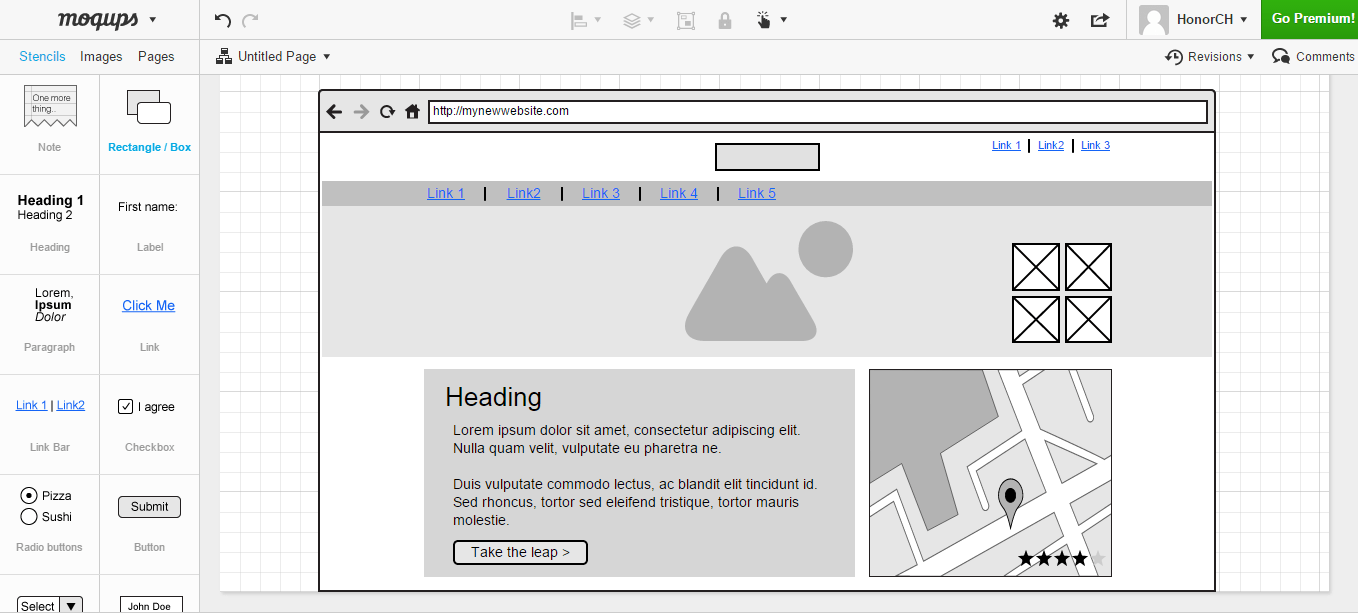The width and height of the screenshot is (1358, 613).
Task: Open settings with the gear icon
Action: pyautogui.click(x=1061, y=20)
